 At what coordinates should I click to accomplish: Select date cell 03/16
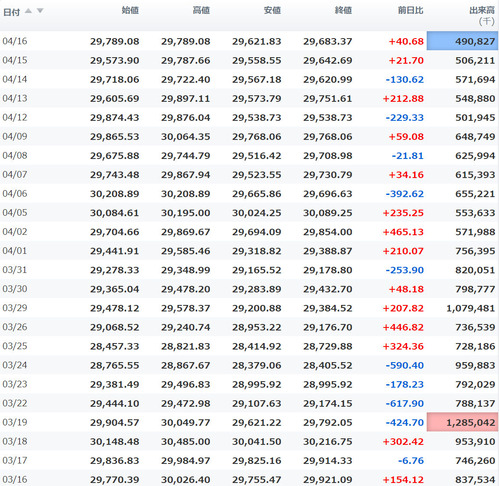15,479
